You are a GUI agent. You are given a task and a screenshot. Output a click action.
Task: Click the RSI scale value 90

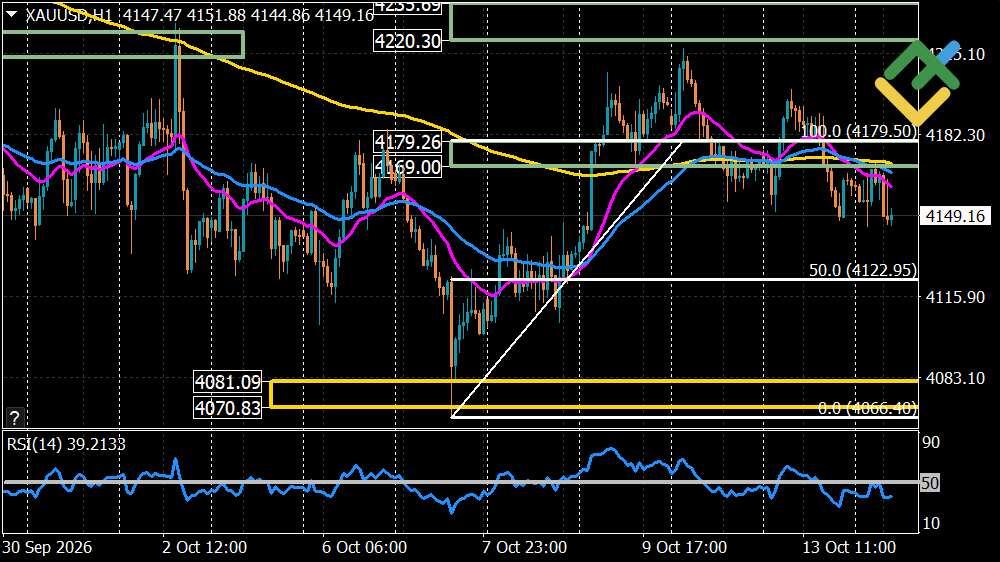[931, 442]
